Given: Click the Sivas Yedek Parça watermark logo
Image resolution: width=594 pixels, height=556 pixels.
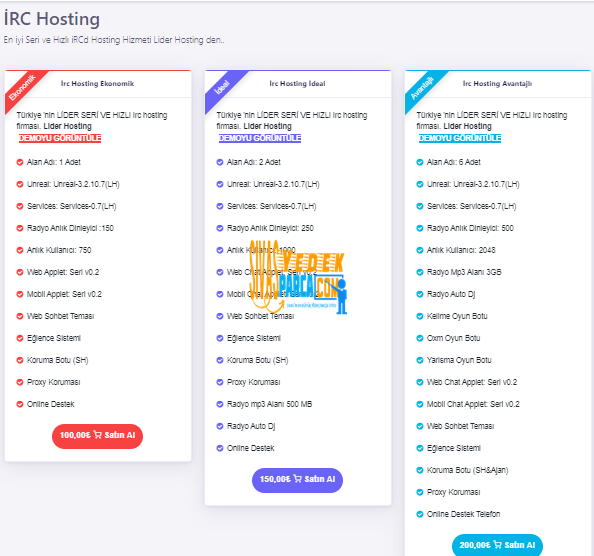Looking at the screenshot, I should [297, 278].
